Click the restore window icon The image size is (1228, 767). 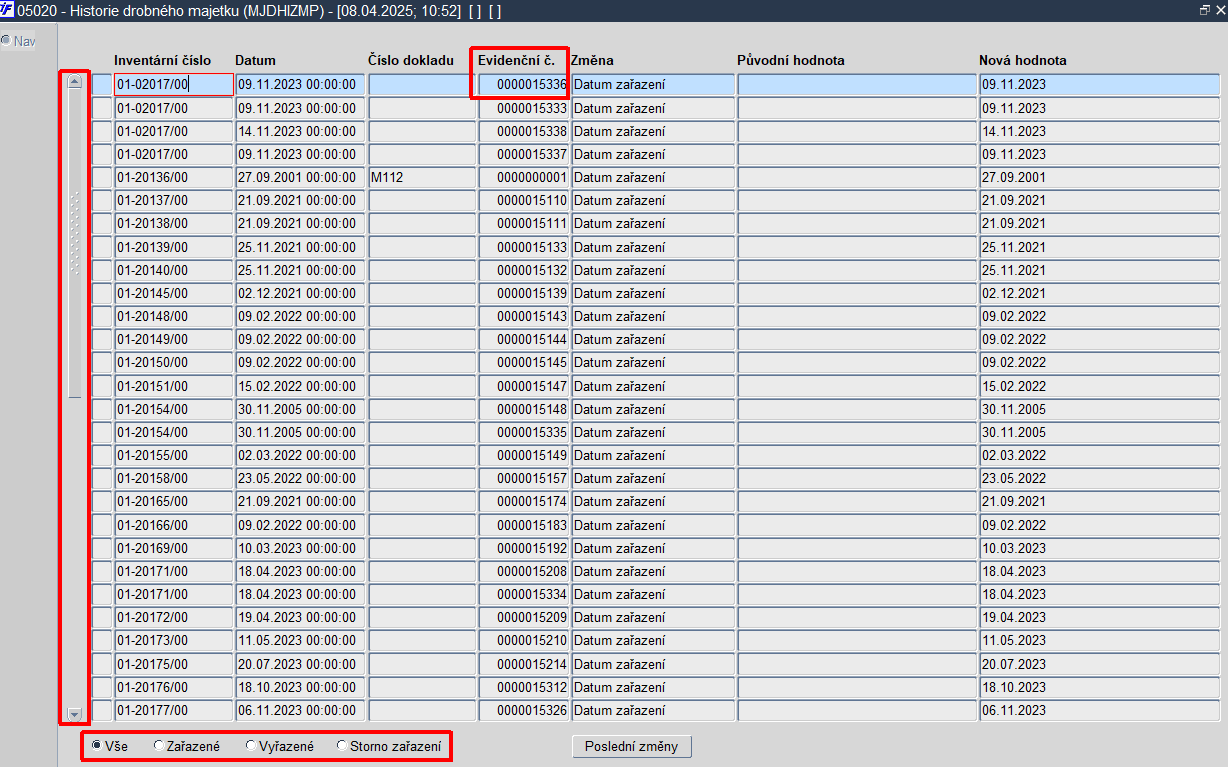(x=1204, y=9)
